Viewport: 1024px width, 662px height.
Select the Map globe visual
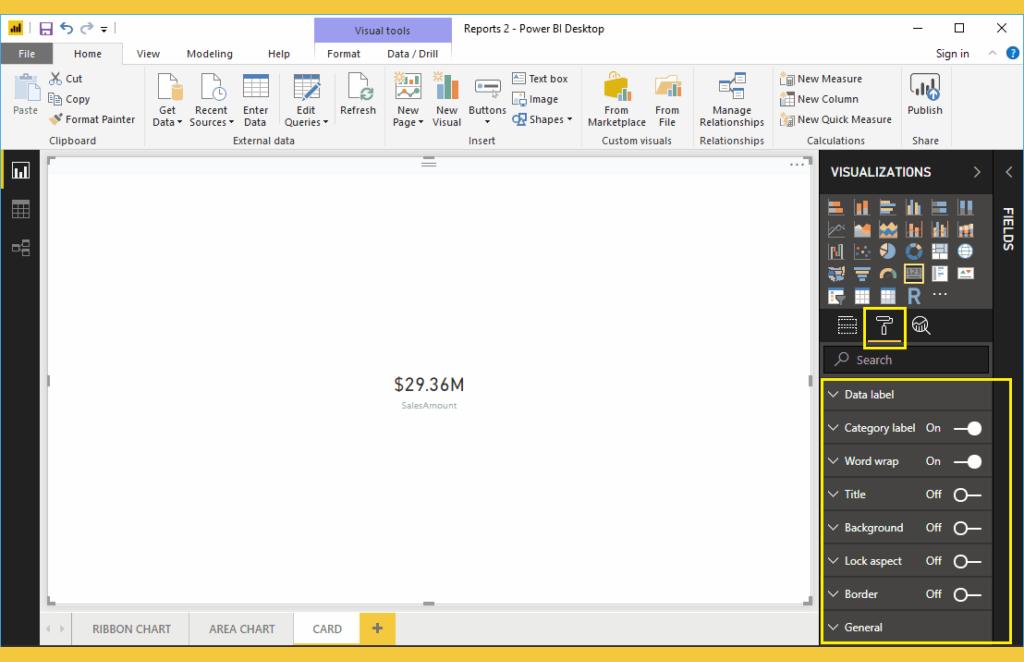click(965, 251)
